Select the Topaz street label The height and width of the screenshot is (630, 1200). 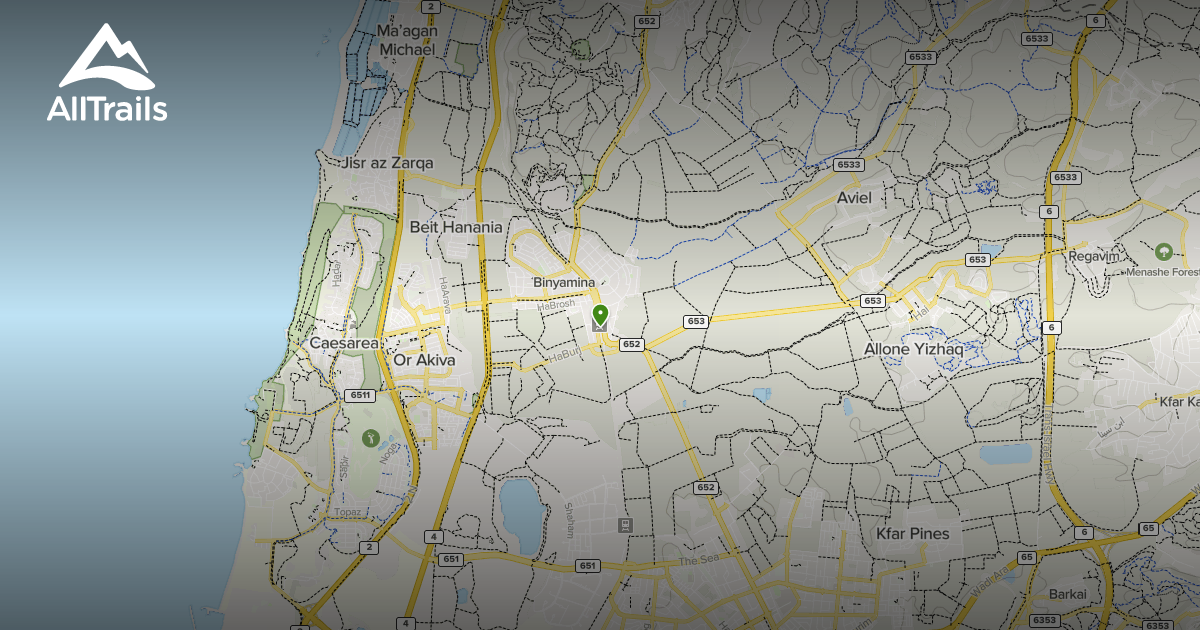(348, 511)
